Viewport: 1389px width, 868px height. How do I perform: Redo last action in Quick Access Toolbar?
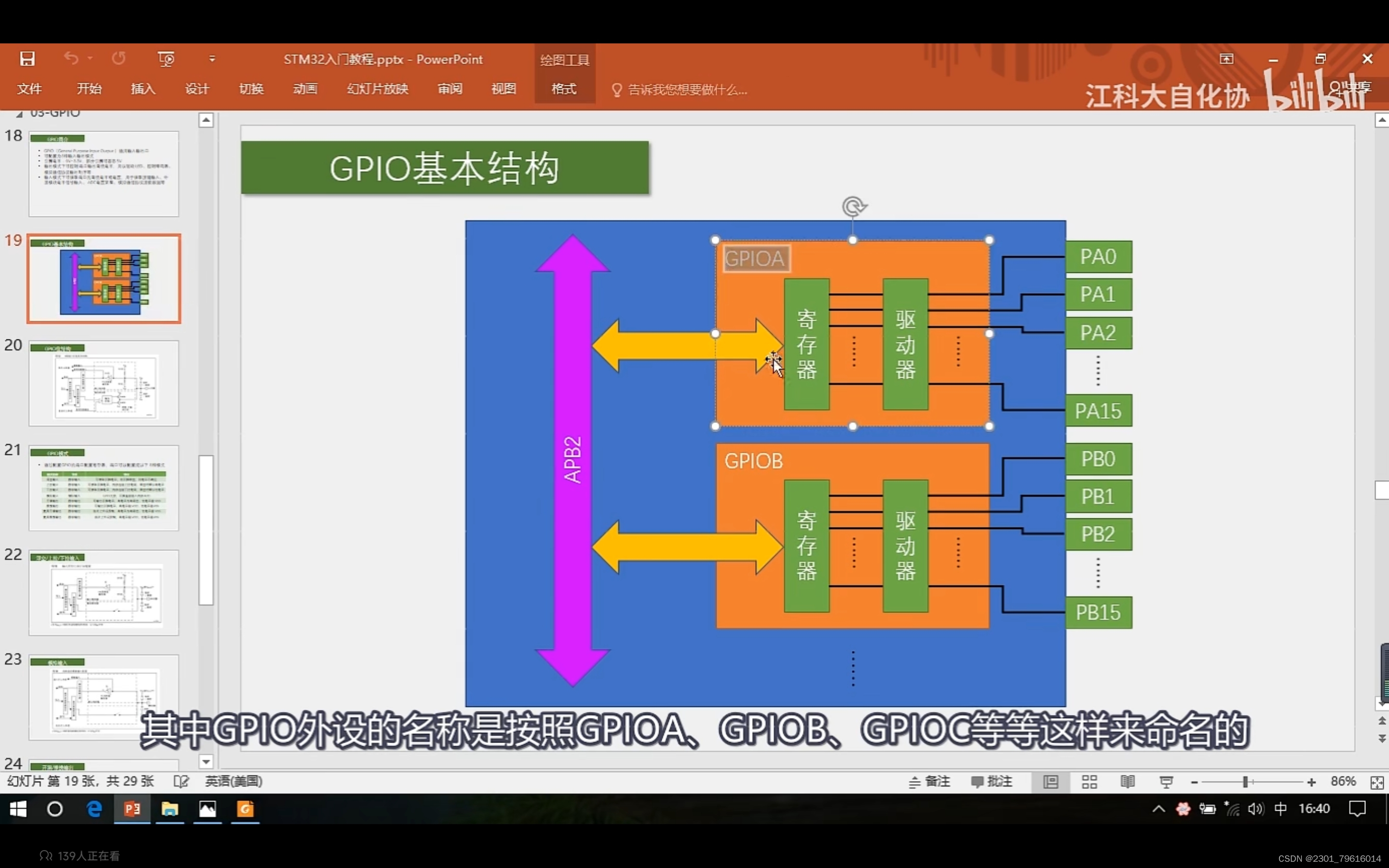tap(119, 58)
